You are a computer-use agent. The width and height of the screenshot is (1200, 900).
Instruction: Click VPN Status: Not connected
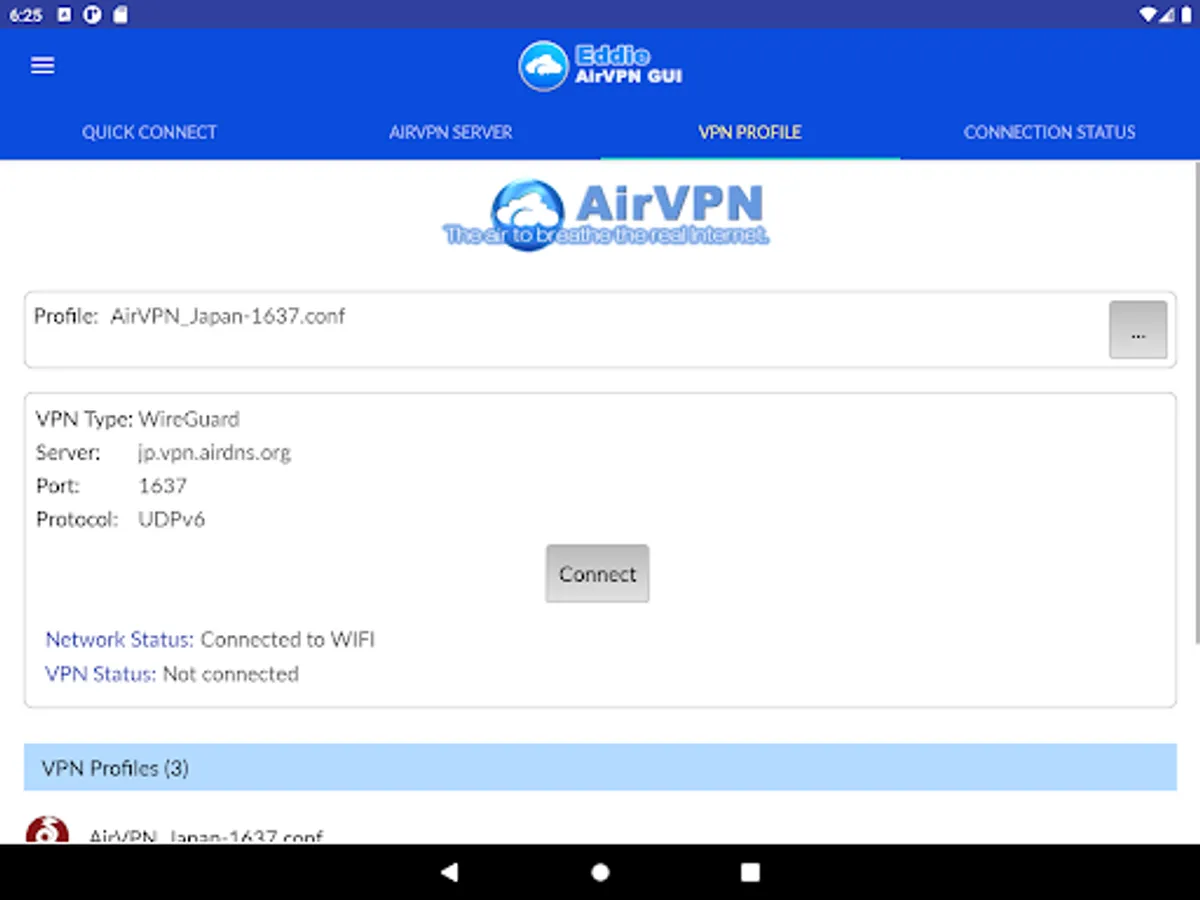(172, 674)
